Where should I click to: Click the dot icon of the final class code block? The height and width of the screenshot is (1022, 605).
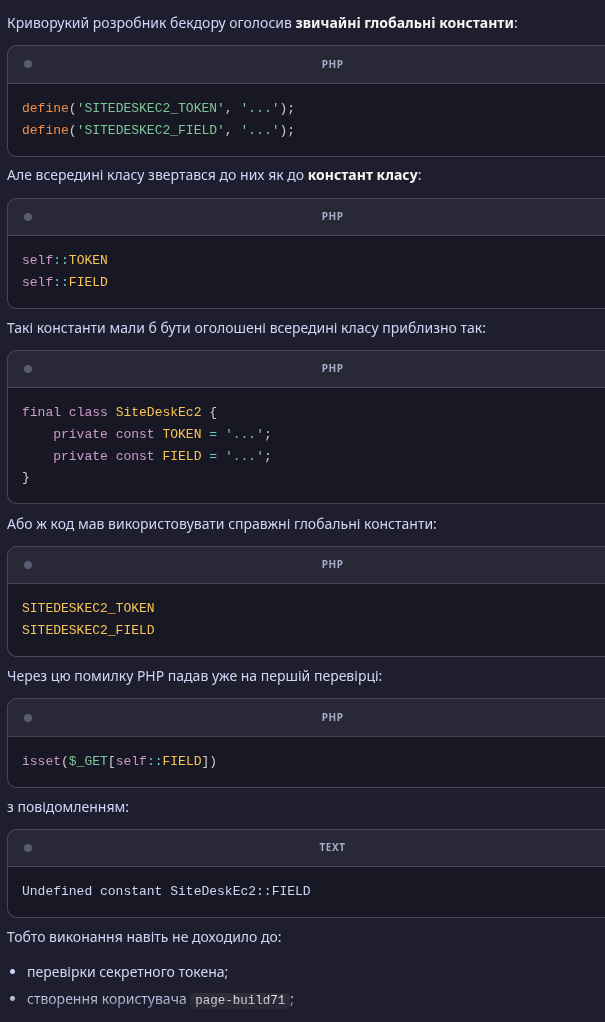tap(28, 368)
